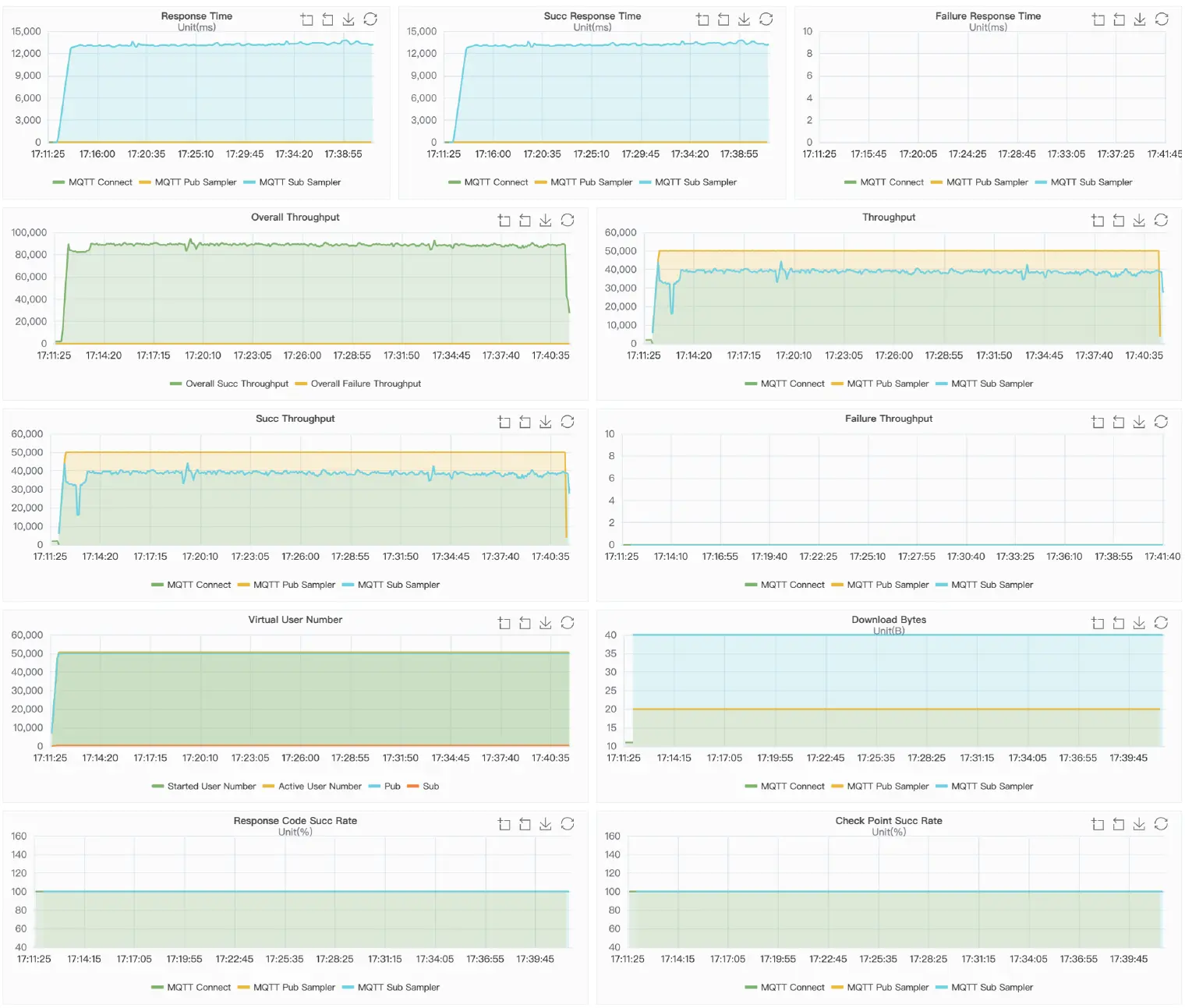
Task: Refresh the Response Code Succ Rate chart
Action: coord(568,824)
